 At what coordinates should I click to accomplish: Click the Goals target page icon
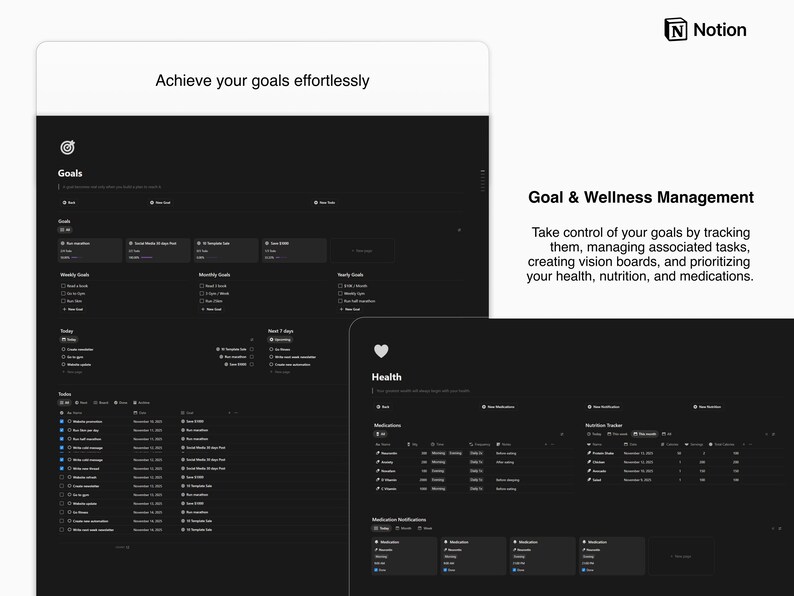pyautogui.click(x=67, y=147)
